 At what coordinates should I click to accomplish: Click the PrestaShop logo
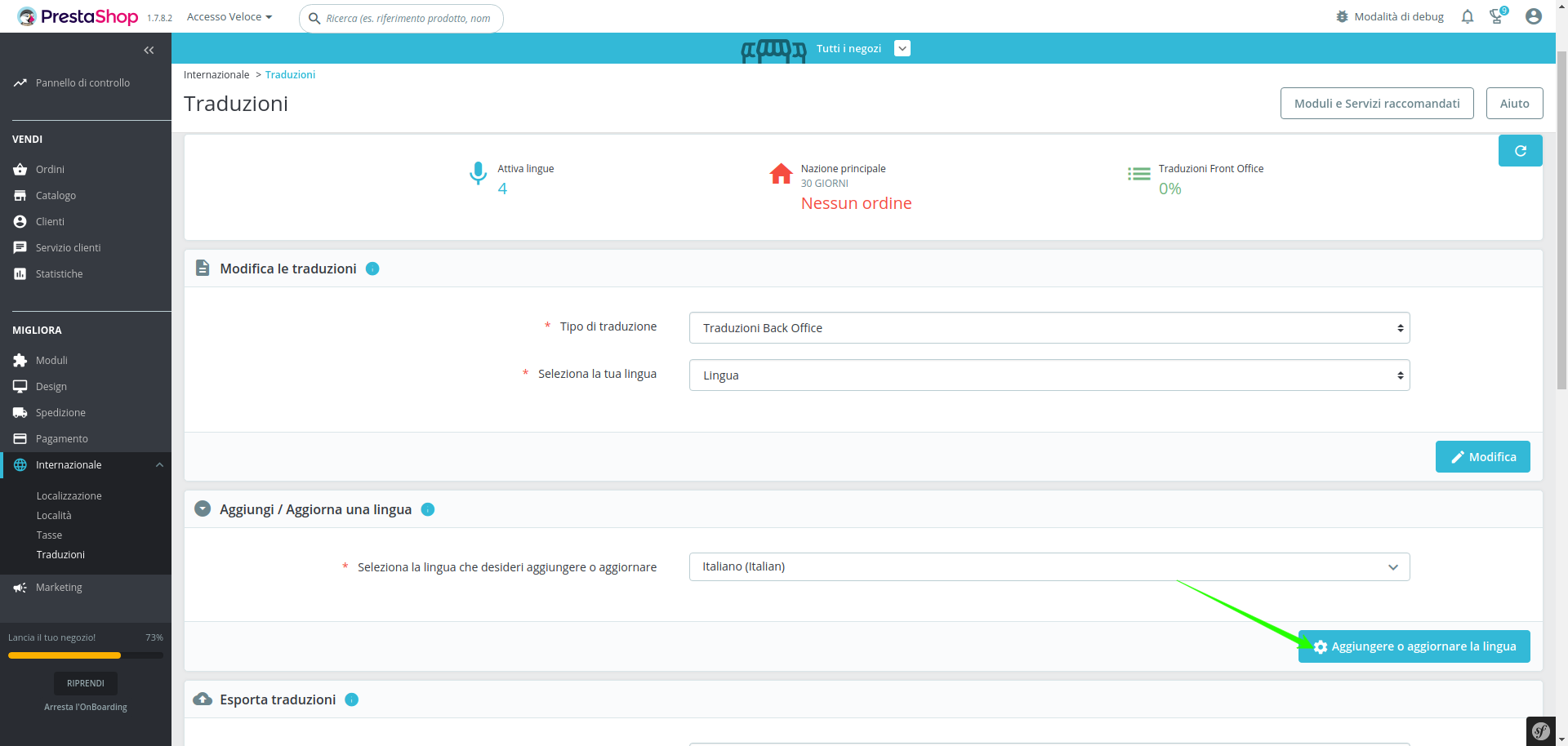[x=78, y=16]
